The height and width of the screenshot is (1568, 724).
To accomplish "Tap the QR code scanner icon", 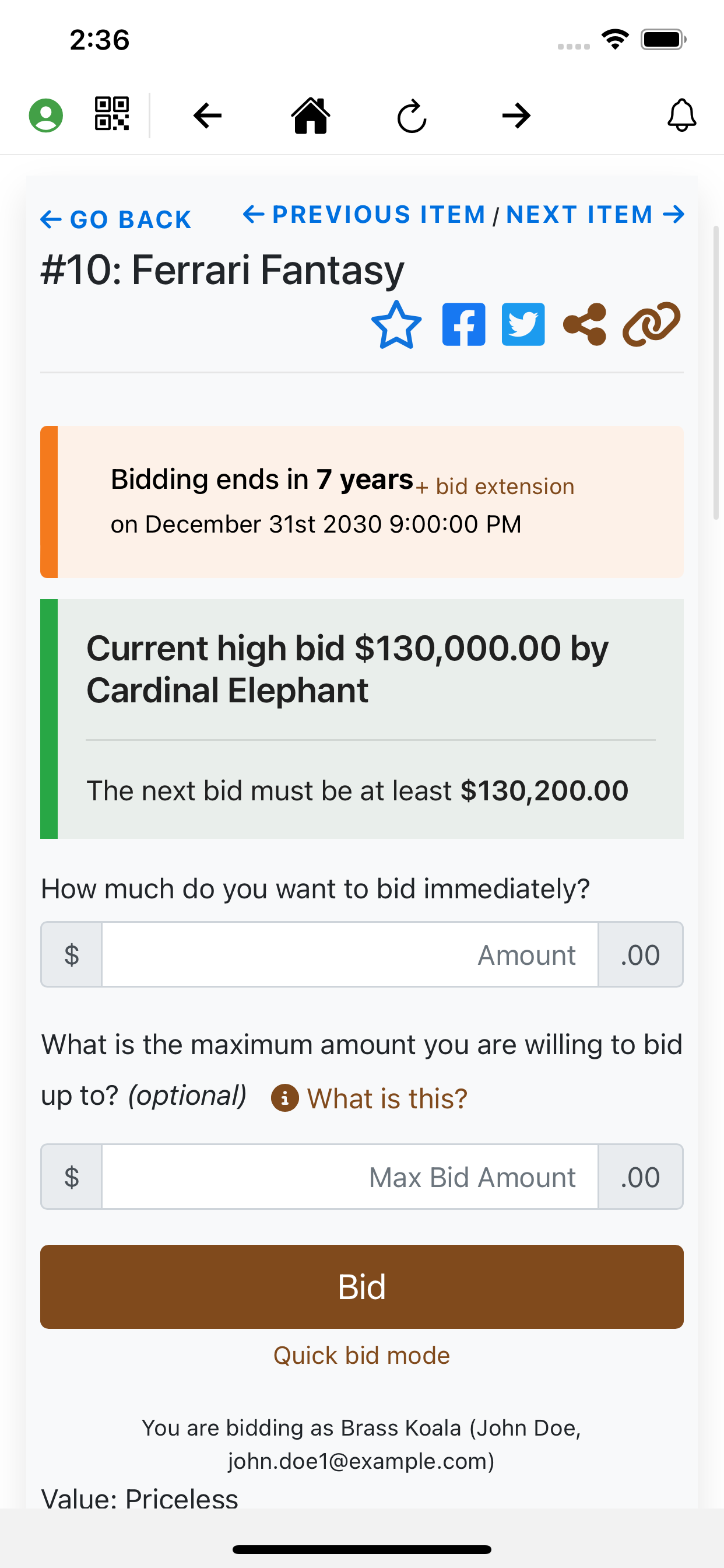I will point(112,114).
